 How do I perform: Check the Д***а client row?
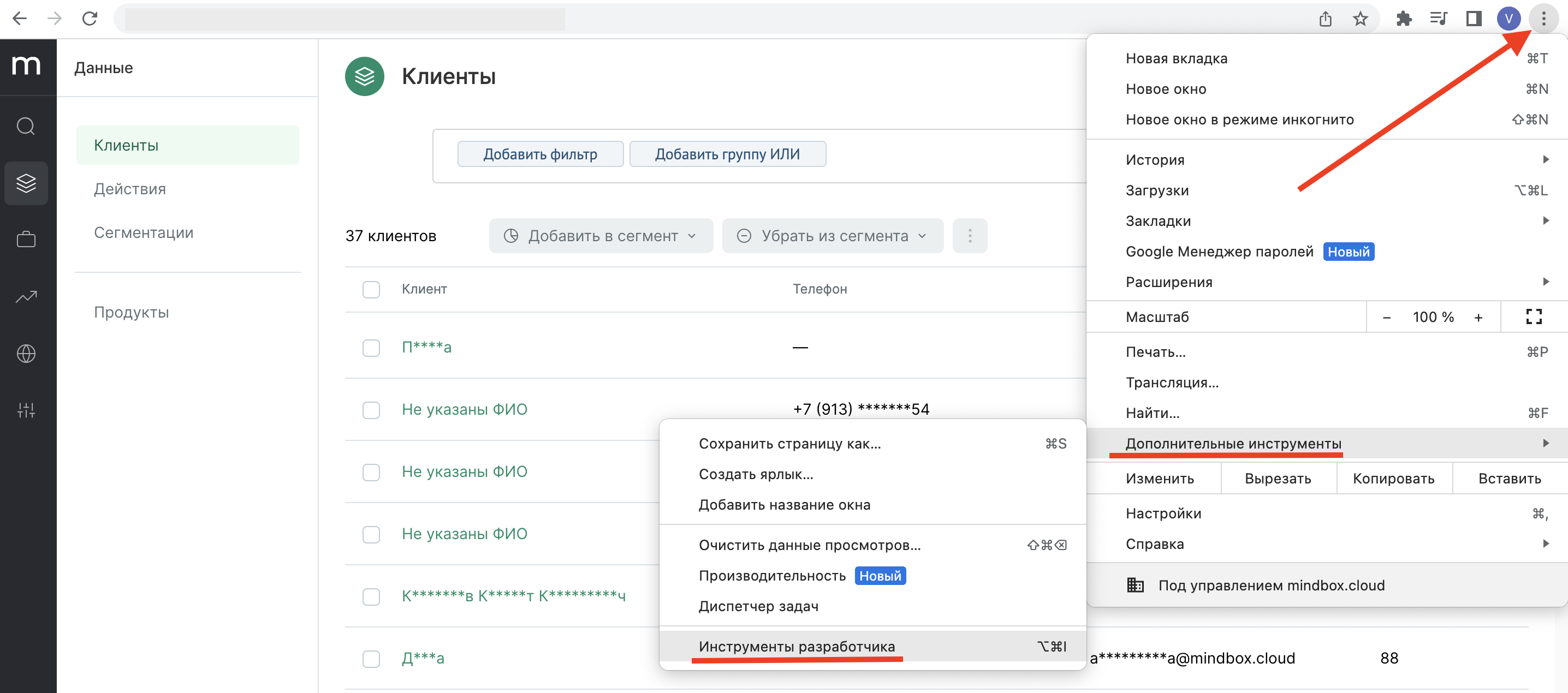[371, 658]
